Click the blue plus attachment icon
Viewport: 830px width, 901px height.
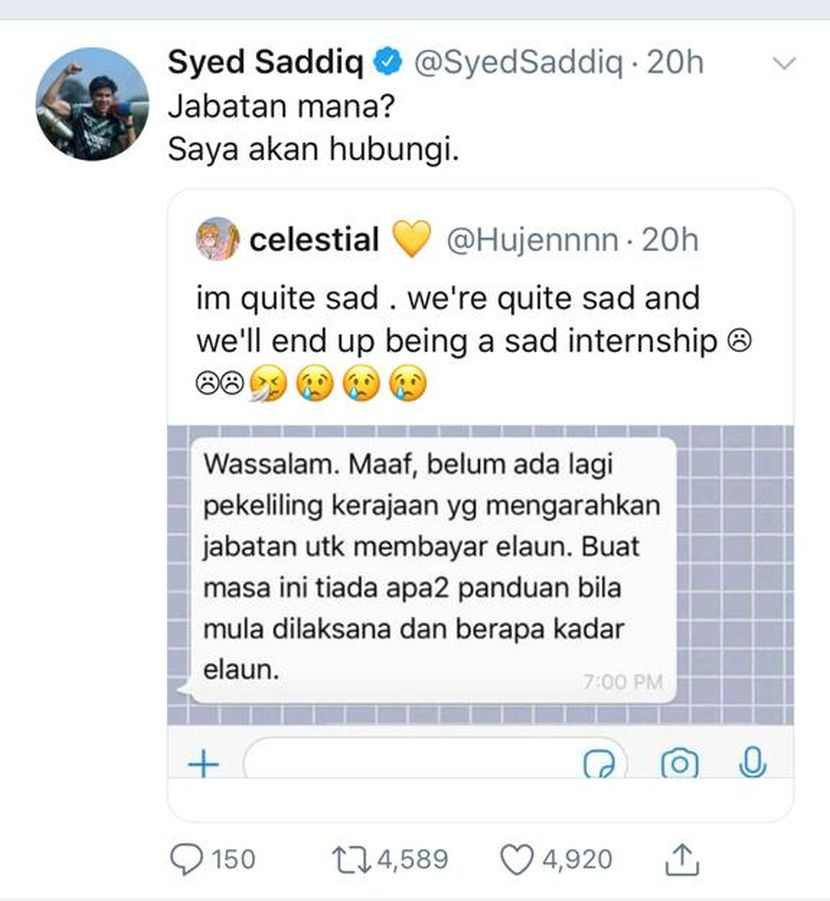tap(204, 764)
